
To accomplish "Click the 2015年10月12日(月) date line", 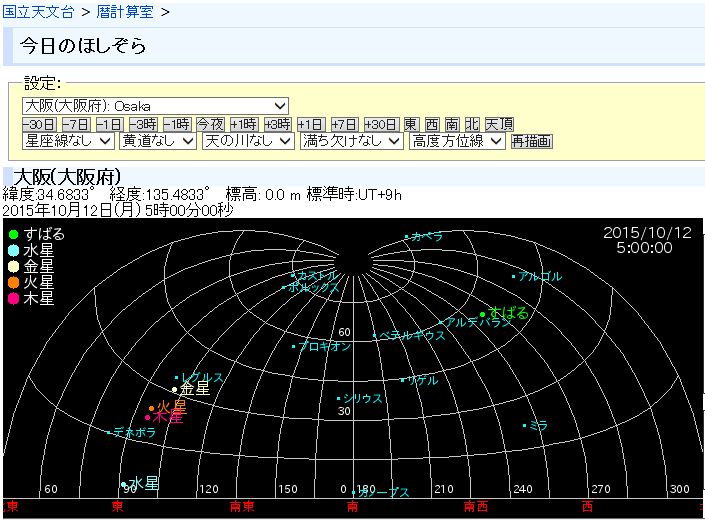I will click(x=118, y=210).
